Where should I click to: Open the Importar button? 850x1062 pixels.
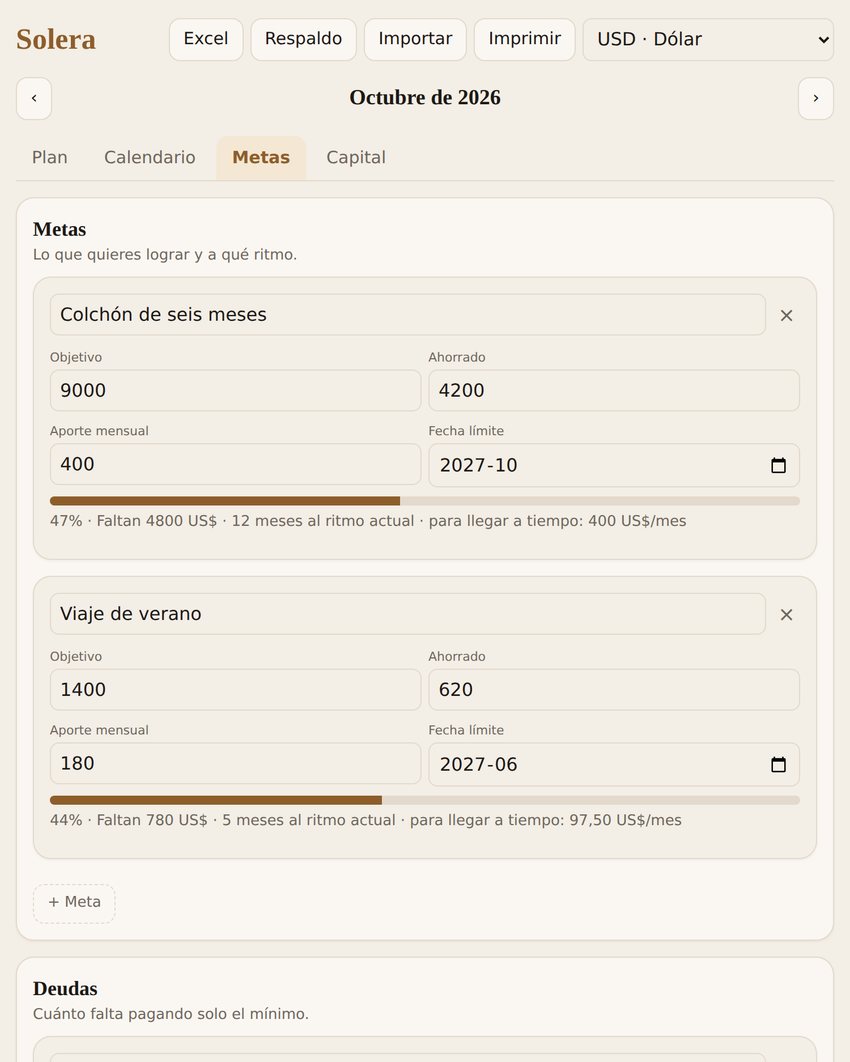415,39
